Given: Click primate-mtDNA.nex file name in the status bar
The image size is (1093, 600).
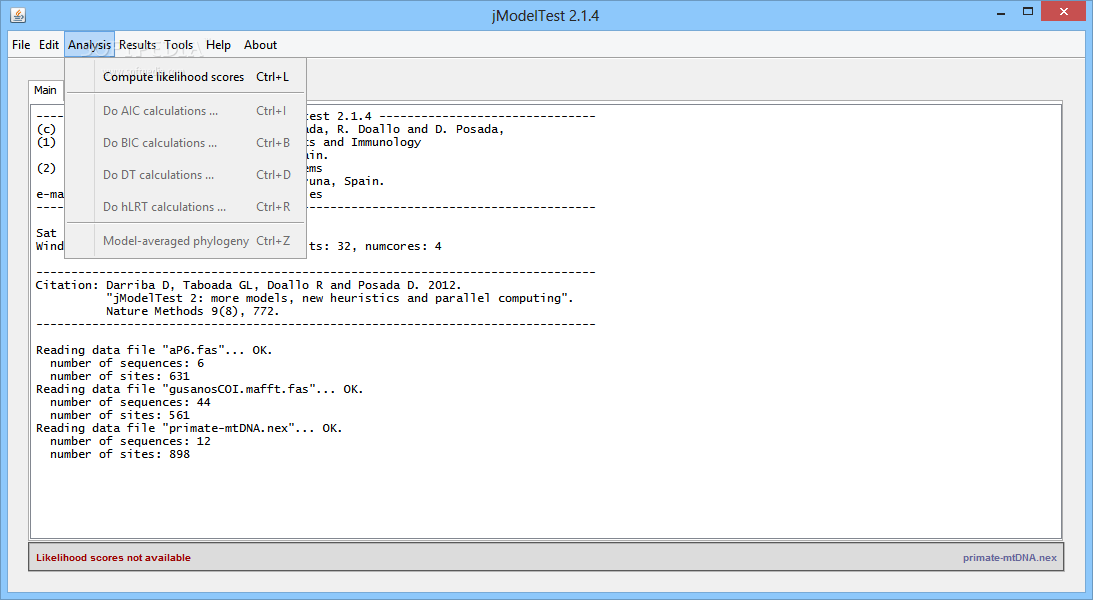Looking at the screenshot, I should pos(1009,557).
